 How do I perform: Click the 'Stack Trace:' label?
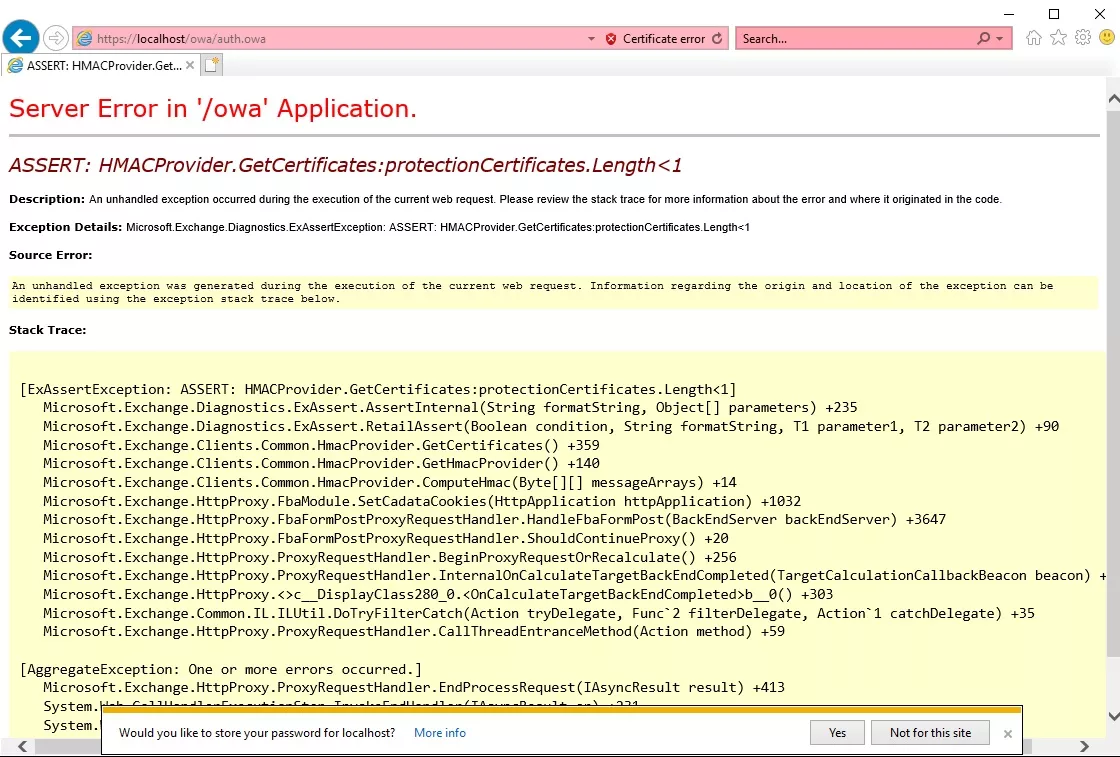(x=47, y=330)
